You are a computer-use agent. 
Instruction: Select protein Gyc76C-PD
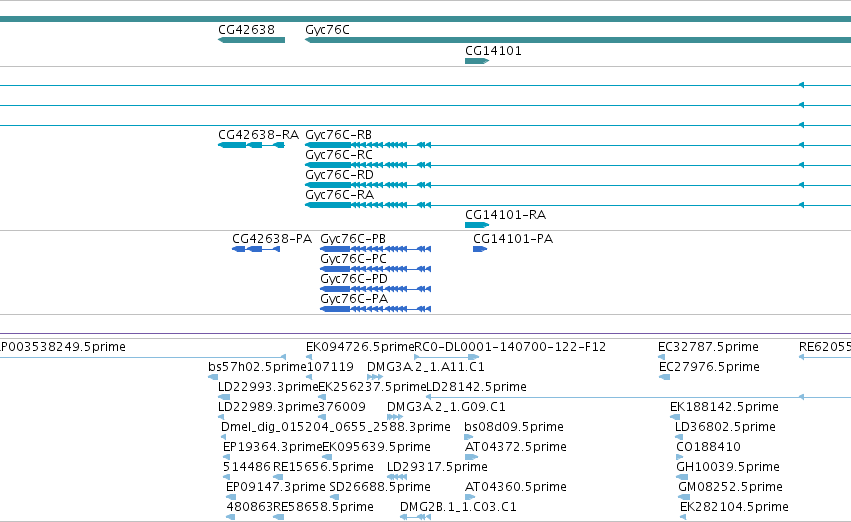point(376,289)
